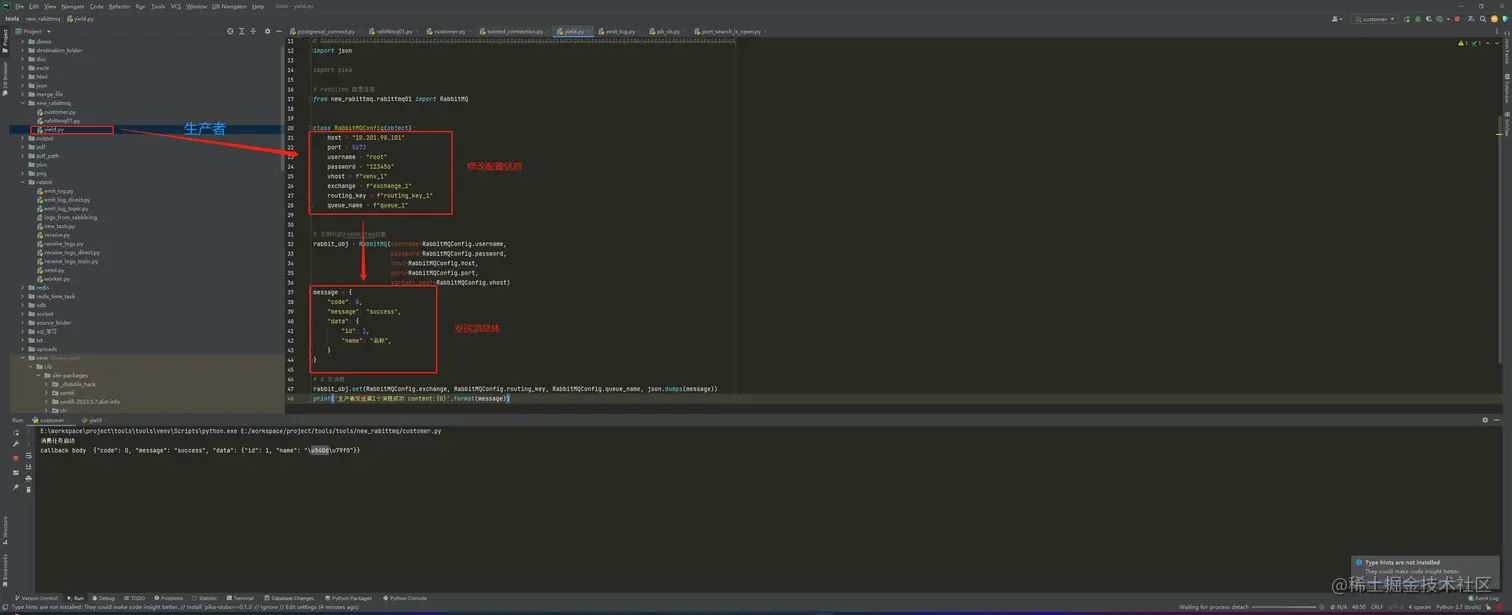Viewport: 1512px width, 615px height.
Task: Open the Debug tool window
Action: tap(104, 598)
